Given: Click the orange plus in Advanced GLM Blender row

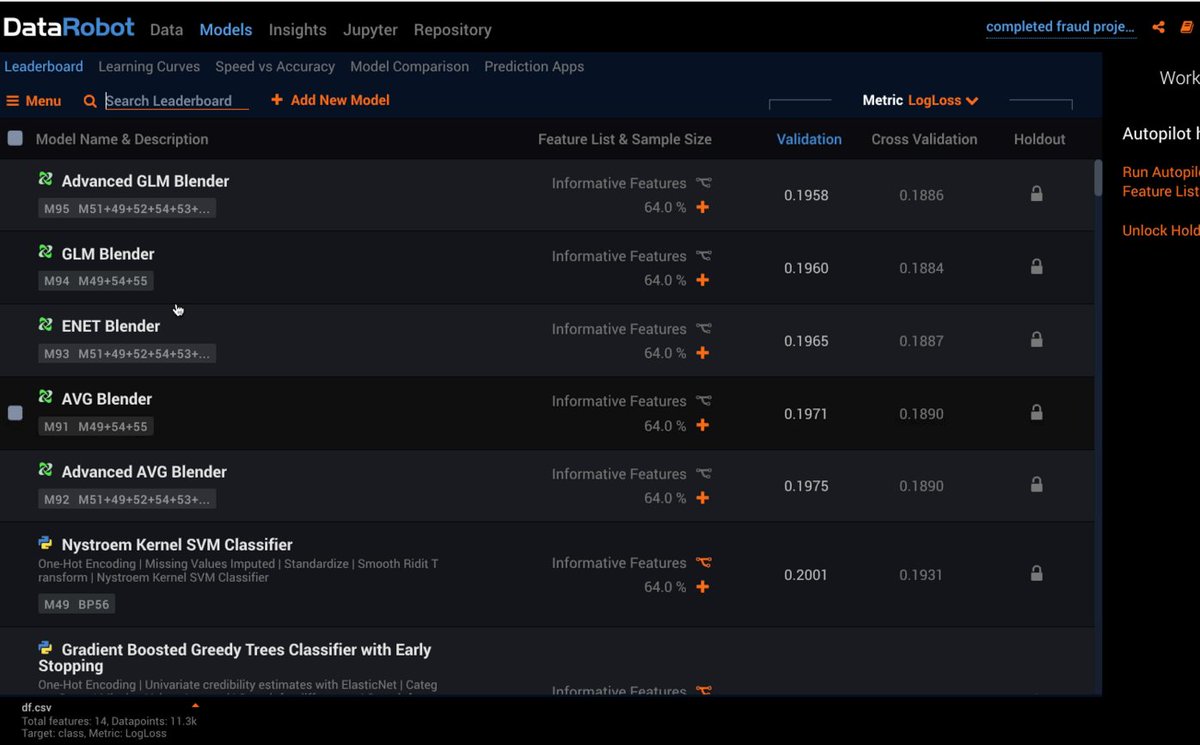Looking at the screenshot, I should coord(702,207).
